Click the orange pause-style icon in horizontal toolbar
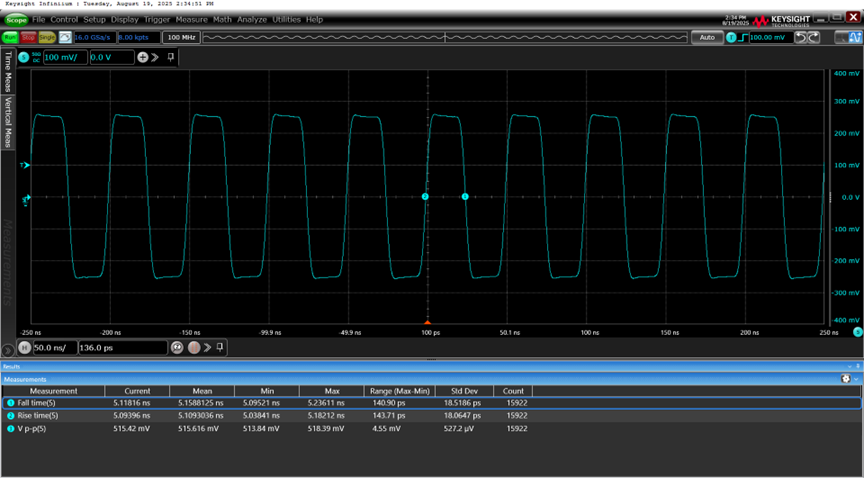The image size is (864, 478). coord(193,347)
